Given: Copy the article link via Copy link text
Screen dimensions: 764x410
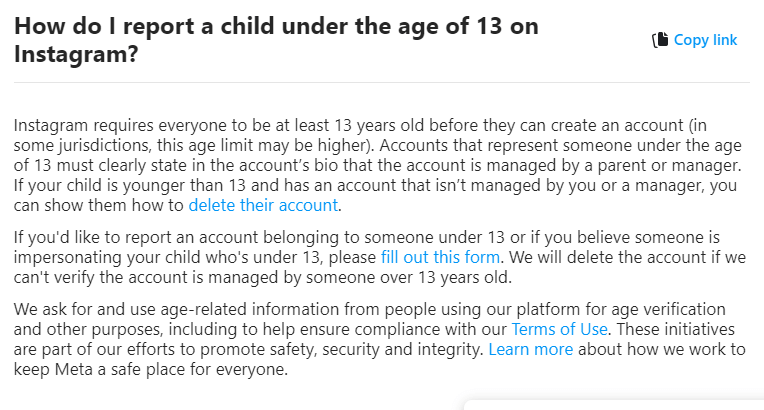Looking at the screenshot, I should pos(705,40).
